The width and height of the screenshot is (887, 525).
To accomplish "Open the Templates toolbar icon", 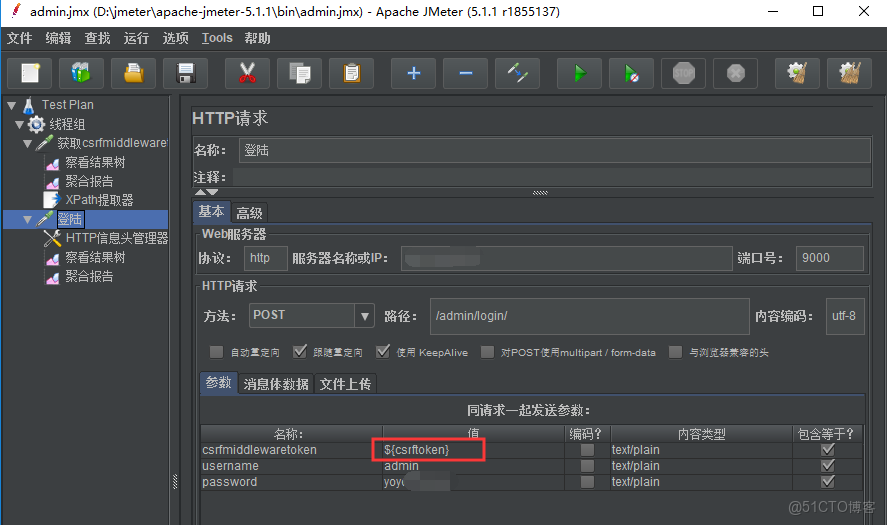I will [x=81, y=73].
